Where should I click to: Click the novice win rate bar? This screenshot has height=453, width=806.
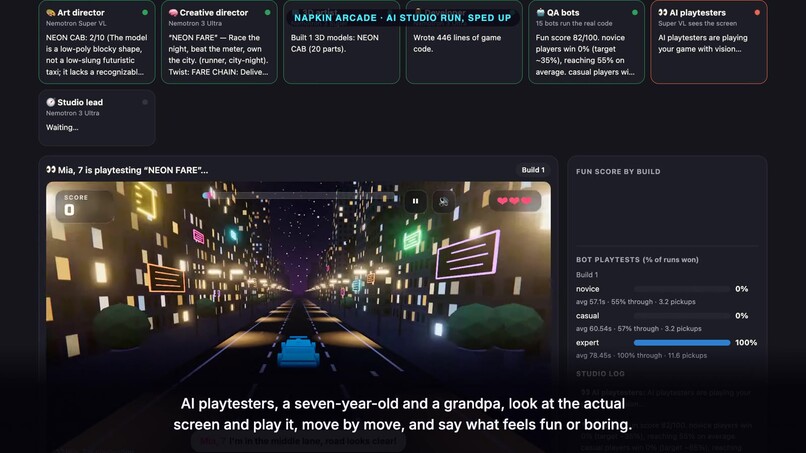[x=682, y=289]
